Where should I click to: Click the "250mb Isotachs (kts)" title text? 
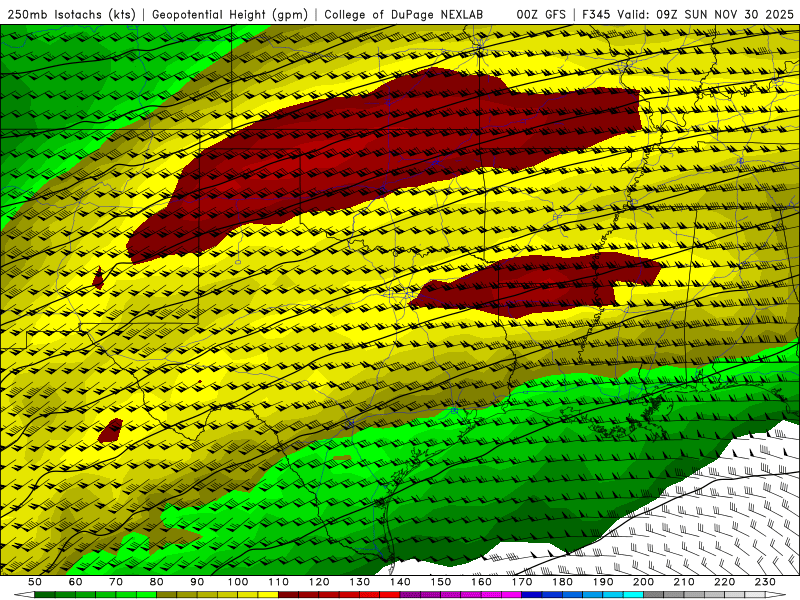[x=71, y=15]
